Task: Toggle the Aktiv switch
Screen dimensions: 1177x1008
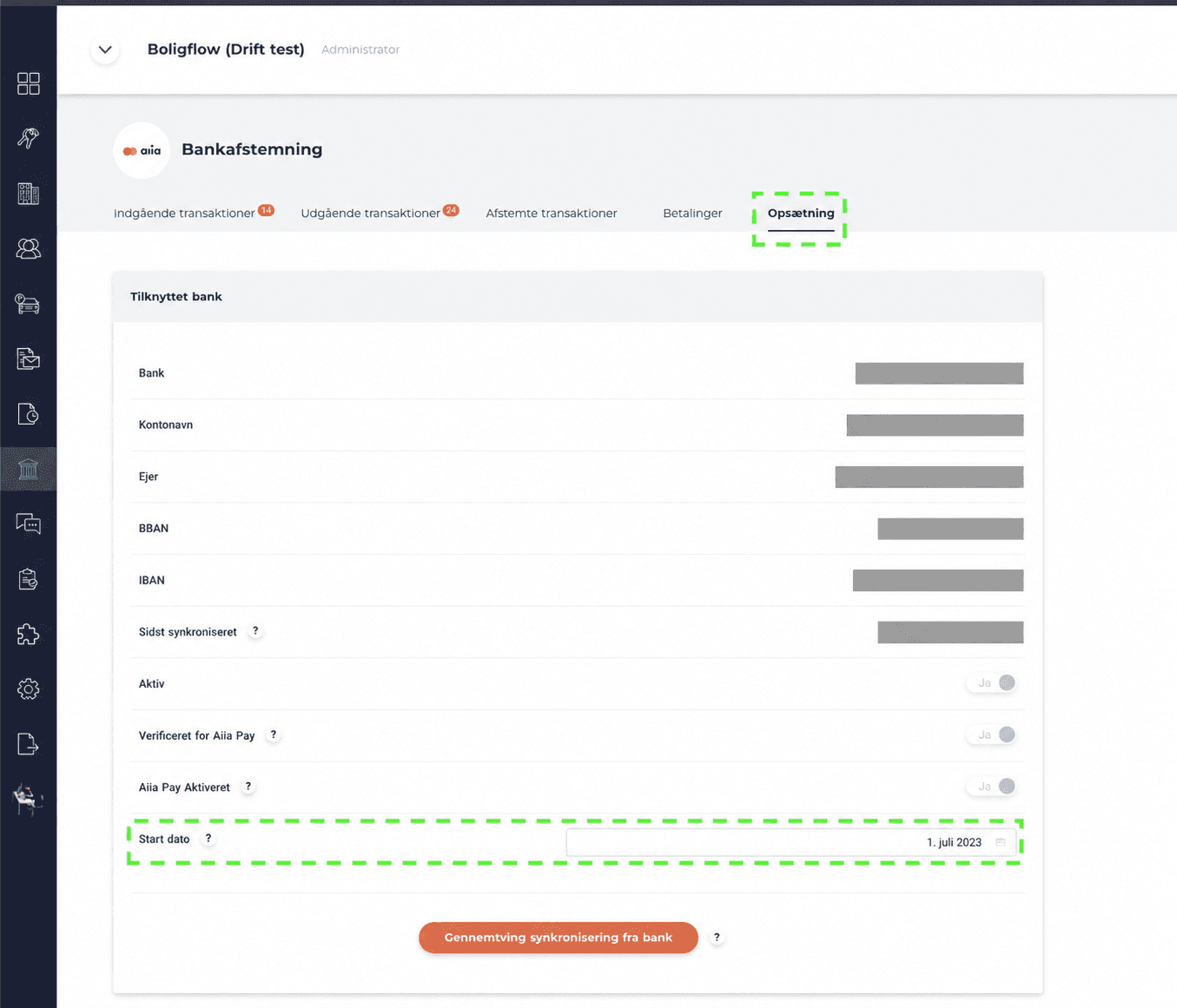Action: coord(991,683)
